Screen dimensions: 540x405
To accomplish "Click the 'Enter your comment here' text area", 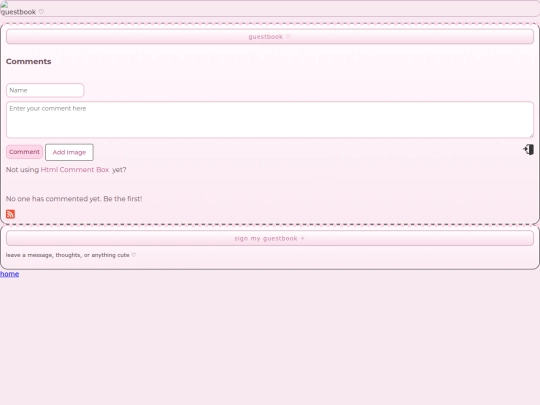I will click(270, 120).
